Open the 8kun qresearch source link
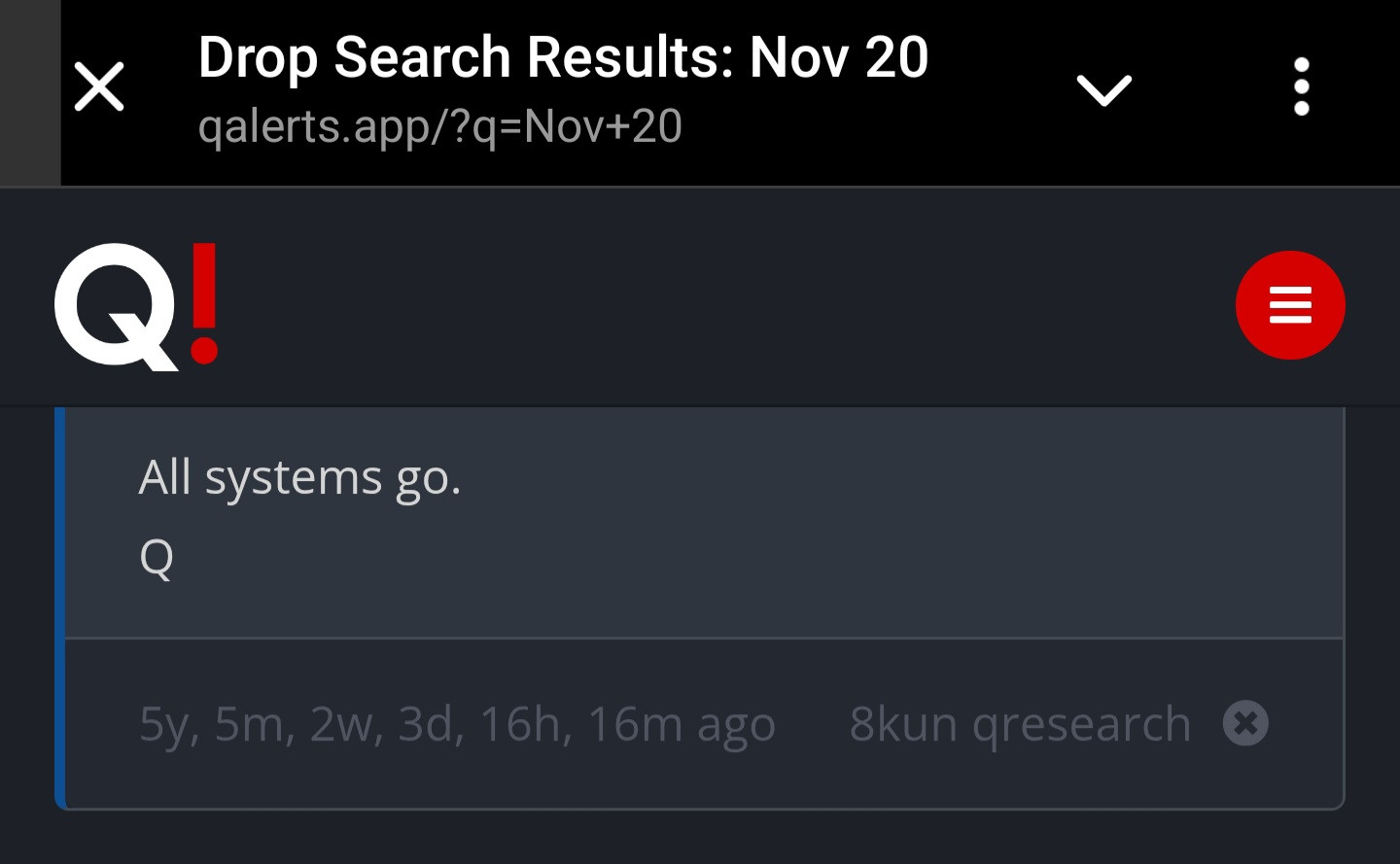 (x=1019, y=723)
